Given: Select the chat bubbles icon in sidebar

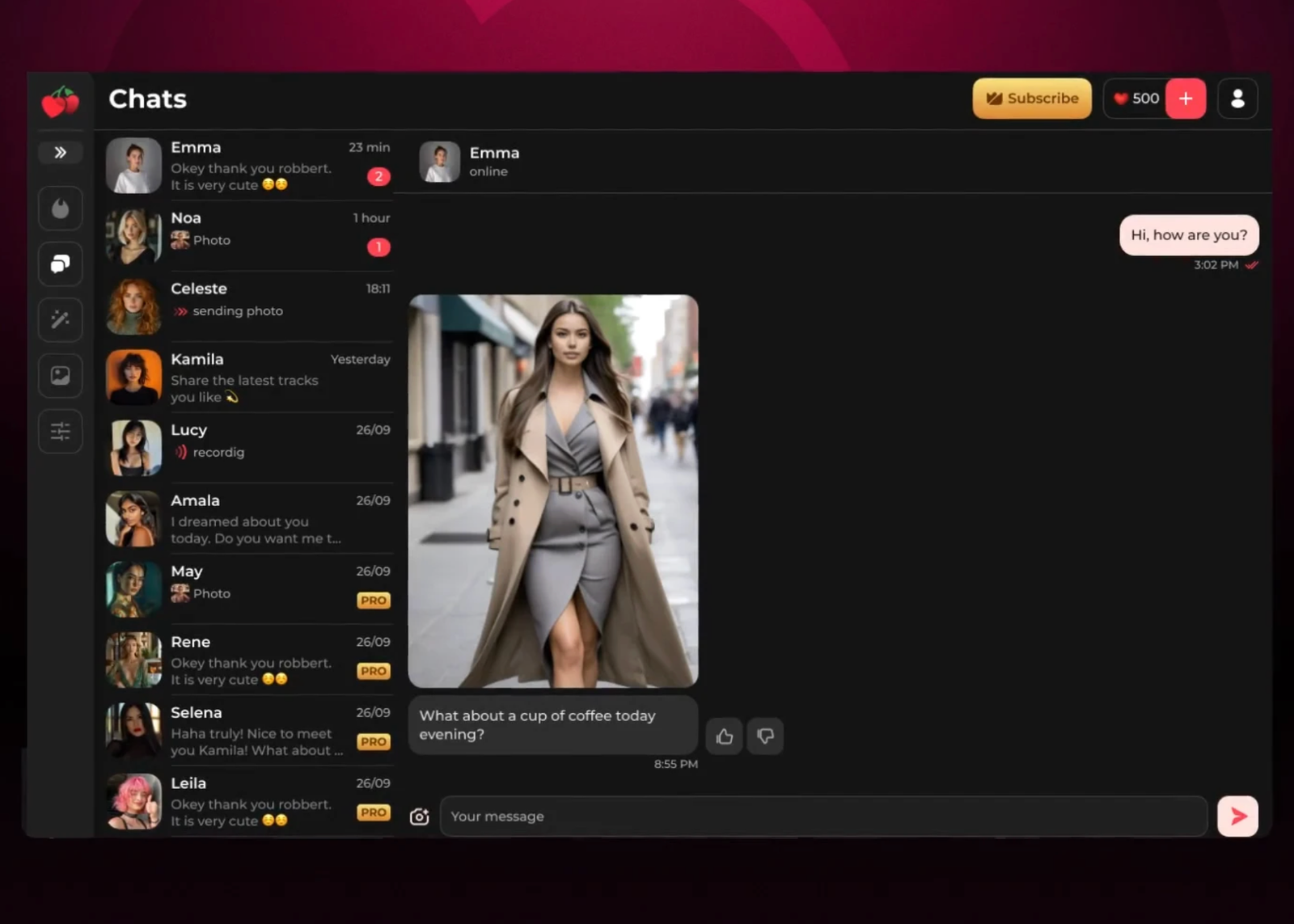Looking at the screenshot, I should [60, 264].
